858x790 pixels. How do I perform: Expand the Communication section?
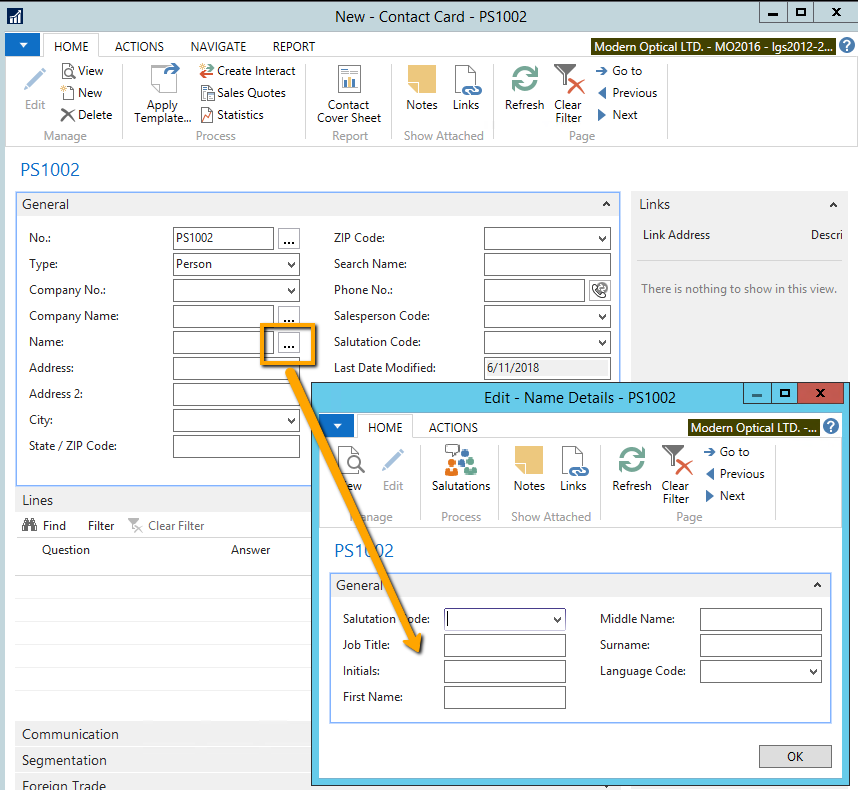pyautogui.click(x=163, y=734)
